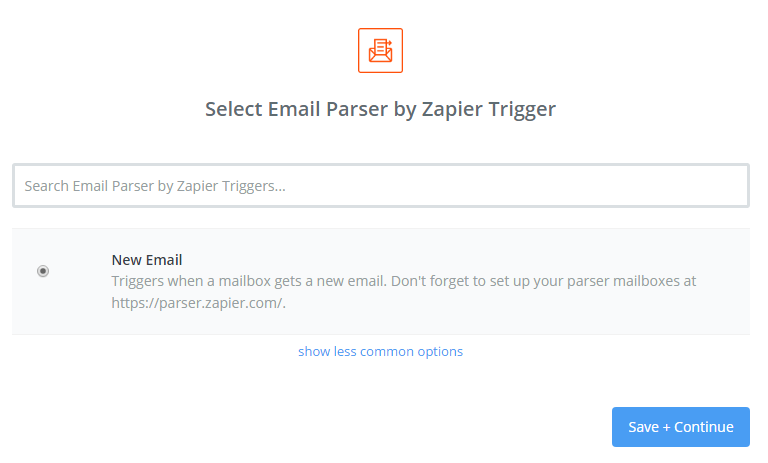This screenshot has height=463, width=768.
Task: Click 'show less common options' link
Action: click(380, 351)
